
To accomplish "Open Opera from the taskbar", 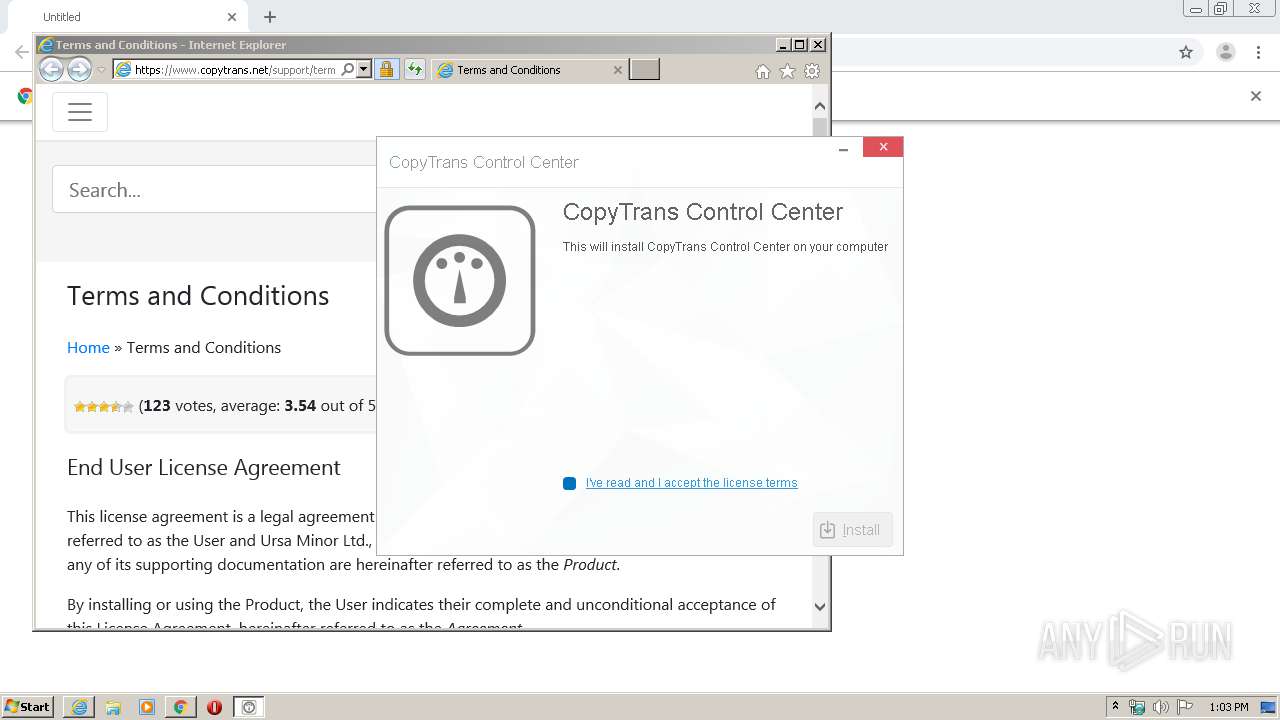I will pos(214,707).
